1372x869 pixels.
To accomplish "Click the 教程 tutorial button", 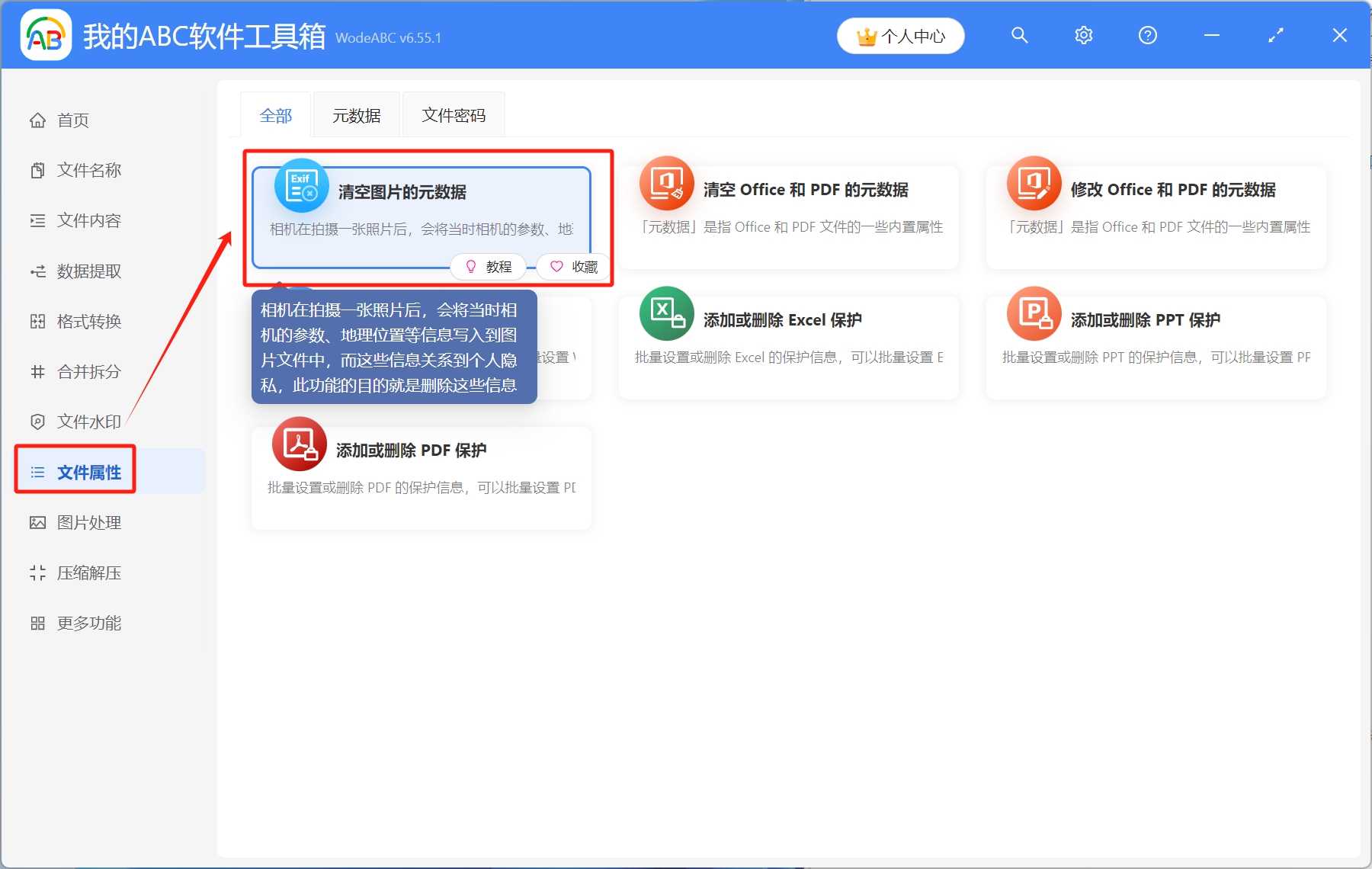I will [x=488, y=266].
